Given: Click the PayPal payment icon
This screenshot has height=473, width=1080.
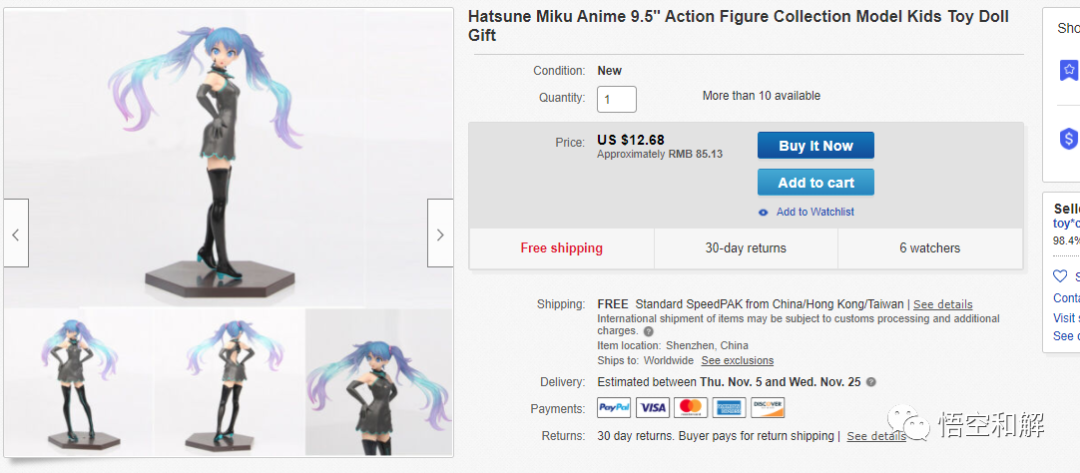Looking at the screenshot, I should (x=613, y=408).
